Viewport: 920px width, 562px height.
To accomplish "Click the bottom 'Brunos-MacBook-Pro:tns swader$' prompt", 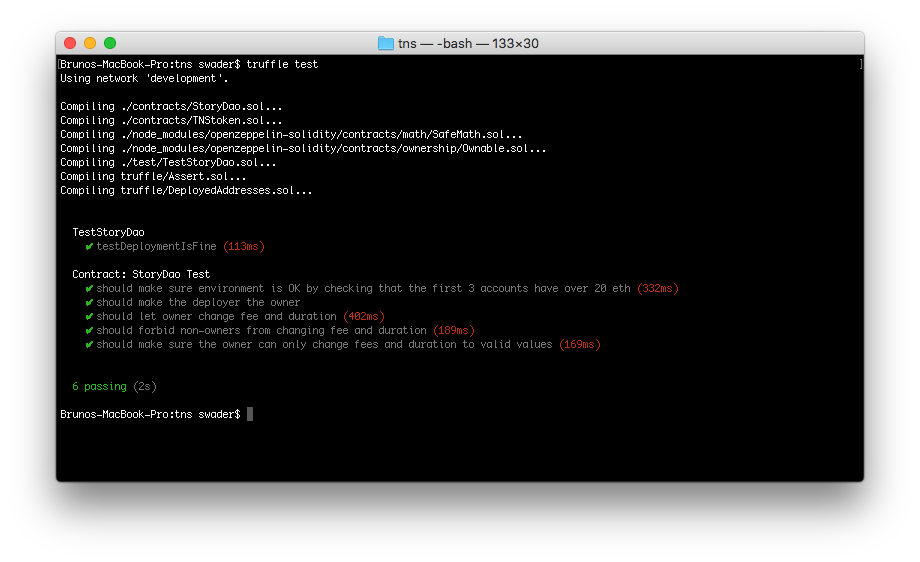I will click(x=150, y=414).
